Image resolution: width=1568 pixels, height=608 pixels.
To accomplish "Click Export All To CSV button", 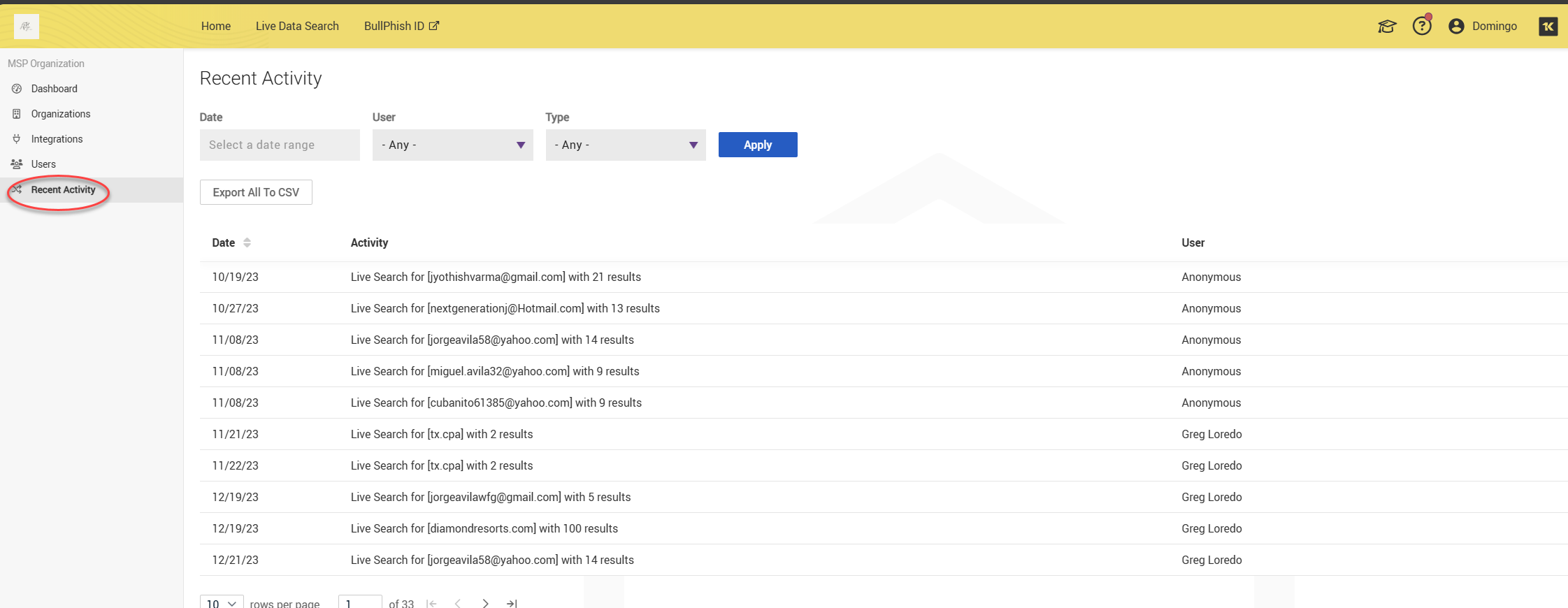I will coord(256,192).
